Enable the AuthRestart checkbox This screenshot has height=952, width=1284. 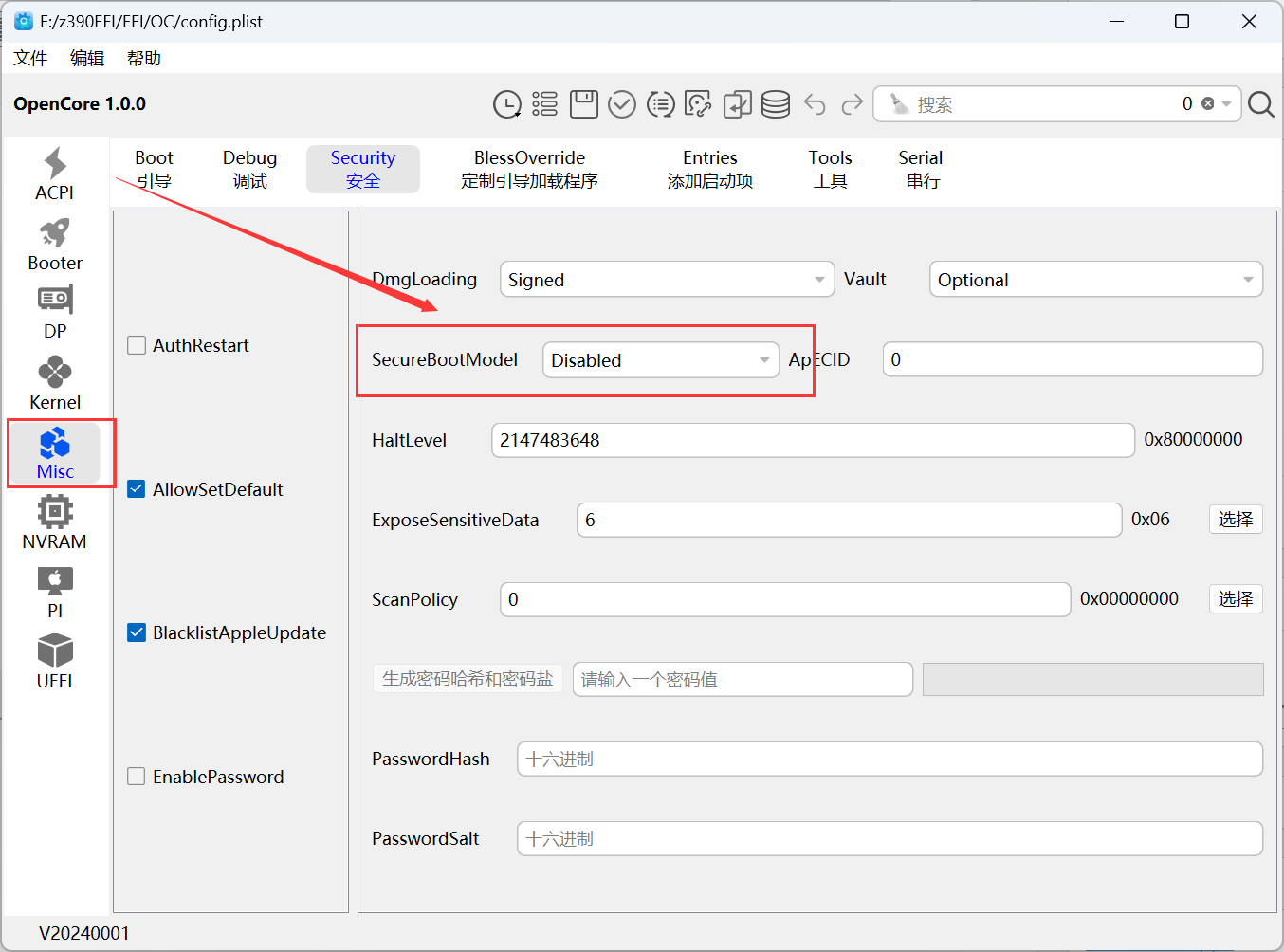point(137,345)
